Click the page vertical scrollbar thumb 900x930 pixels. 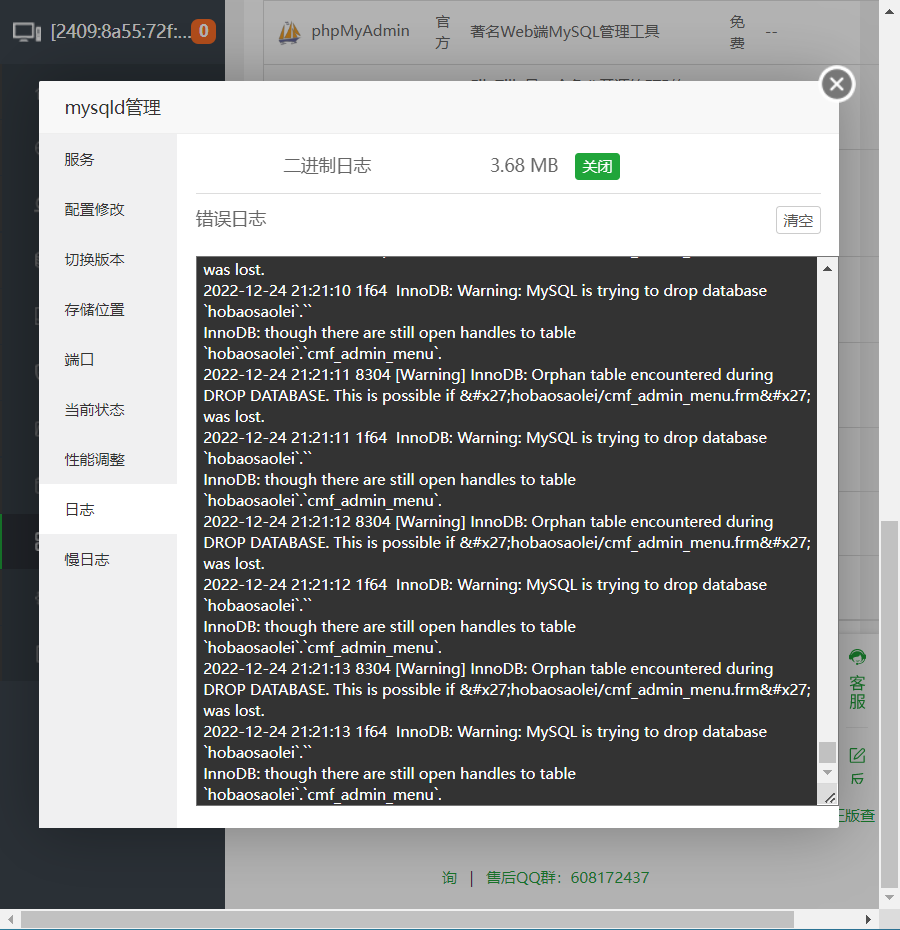tap(889, 703)
